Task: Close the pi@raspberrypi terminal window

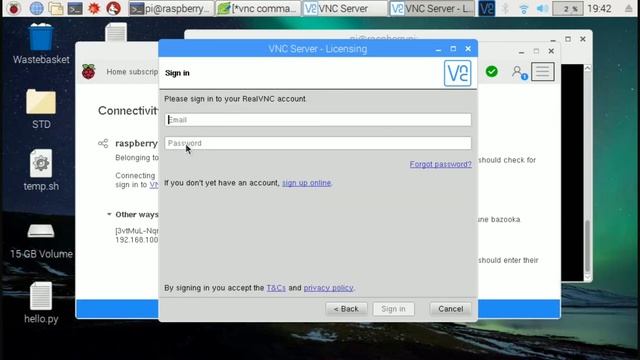Action: 583,39
